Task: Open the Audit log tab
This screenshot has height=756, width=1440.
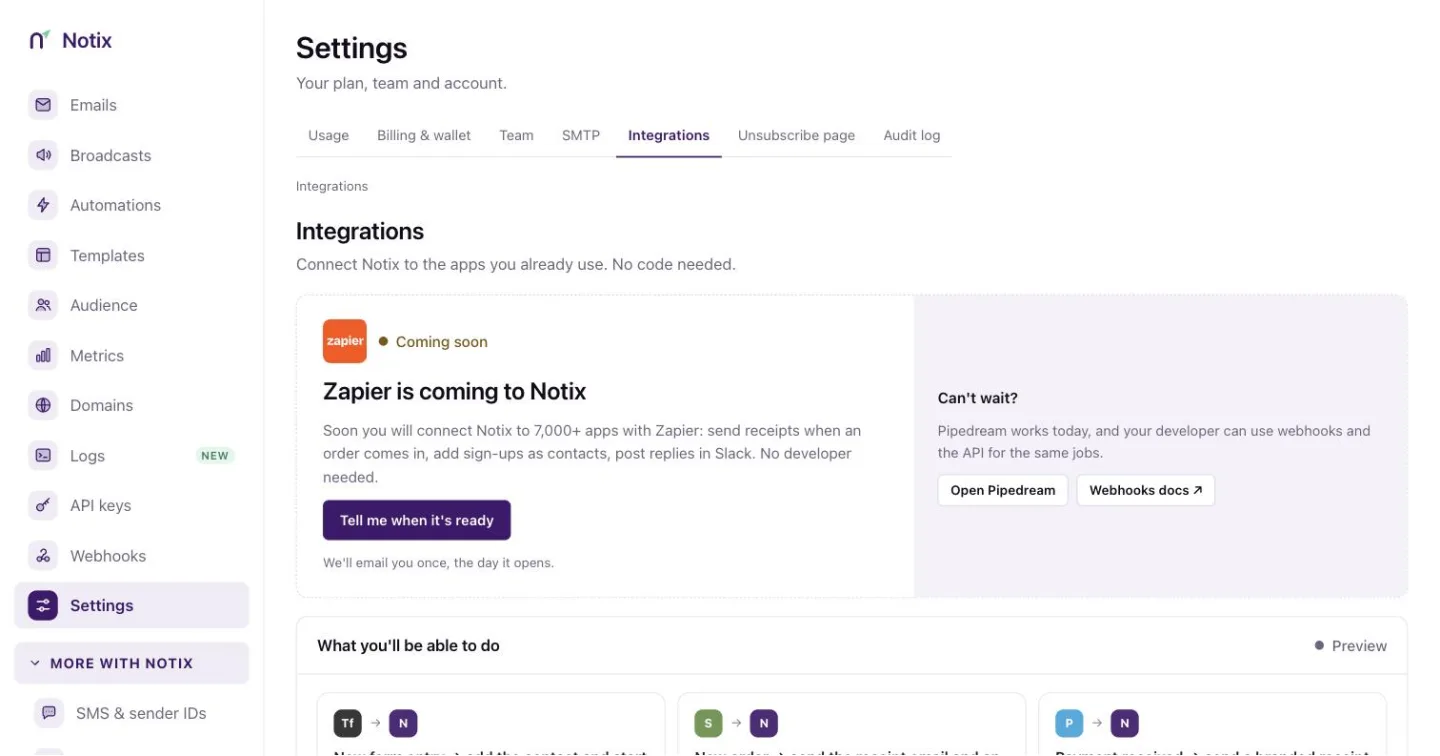Action: [912, 135]
